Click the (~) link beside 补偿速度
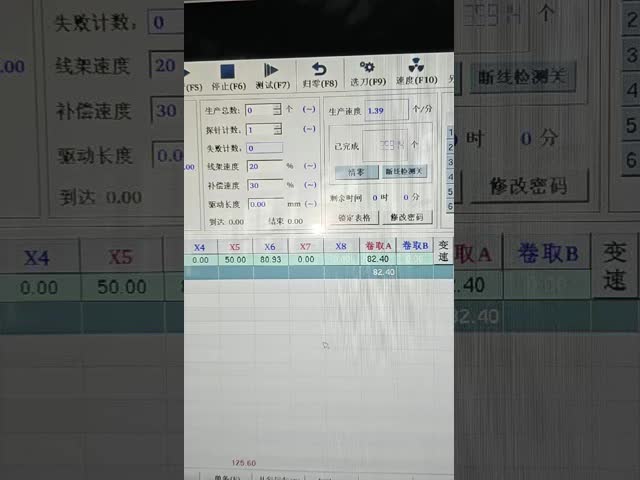Screen dimensions: 640x480 tap(310, 184)
